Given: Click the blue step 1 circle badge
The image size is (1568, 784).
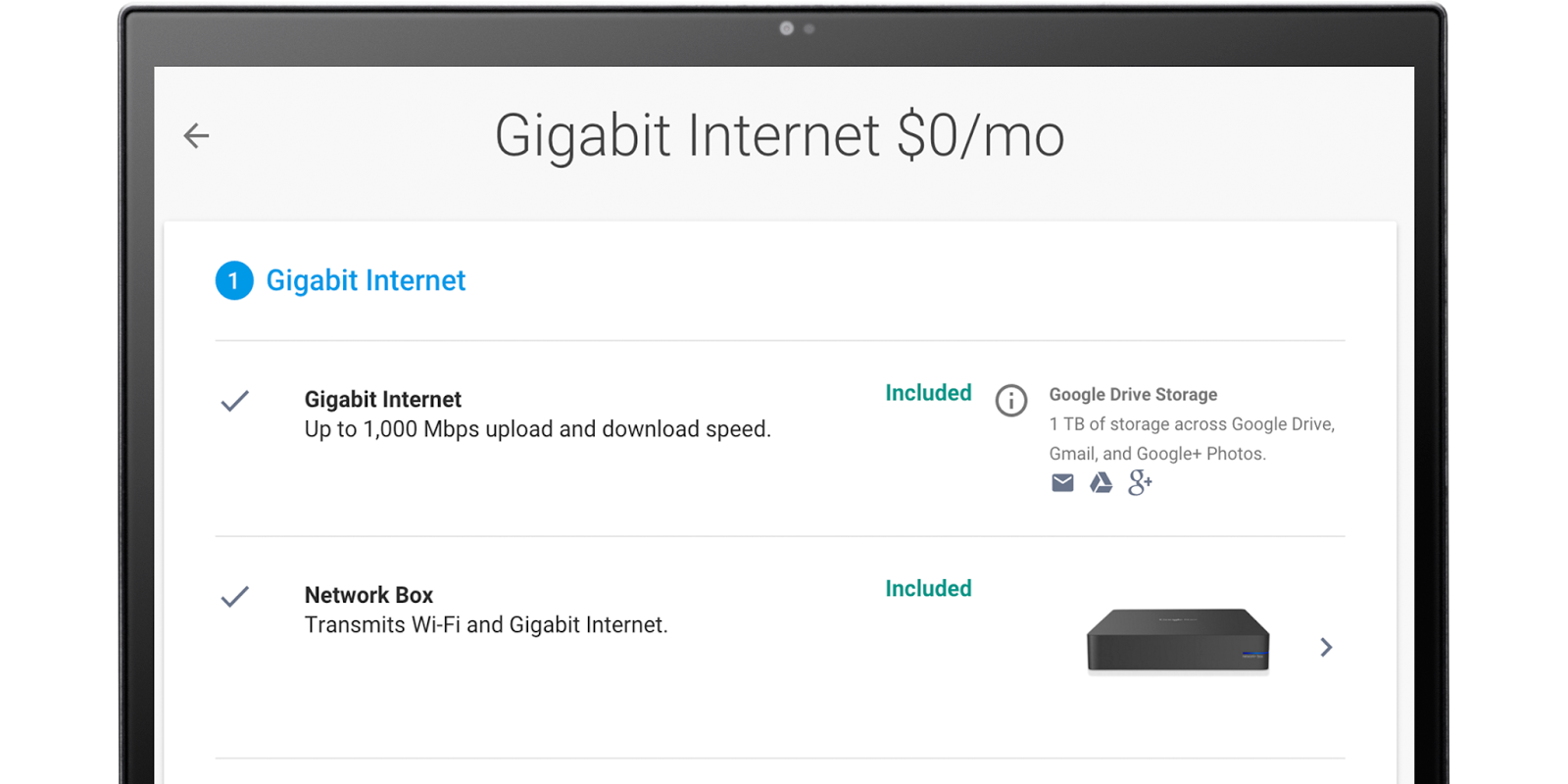Looking at the screenshot, I should click(x=234, y=281).
